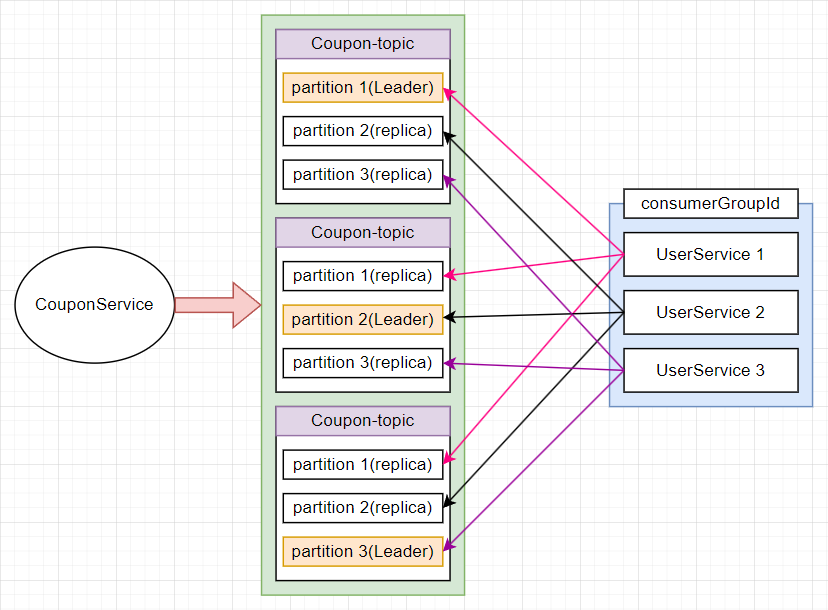828x610 pixels.
Task: Click the partition 2(Leader) box
Action: pos(363,320)
